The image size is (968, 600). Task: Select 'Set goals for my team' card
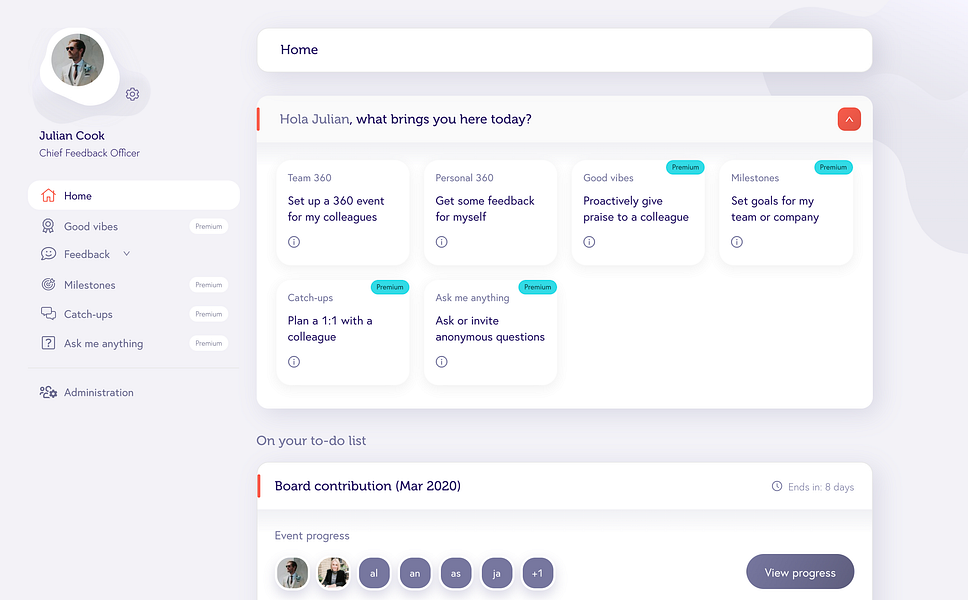coord(786,213)
